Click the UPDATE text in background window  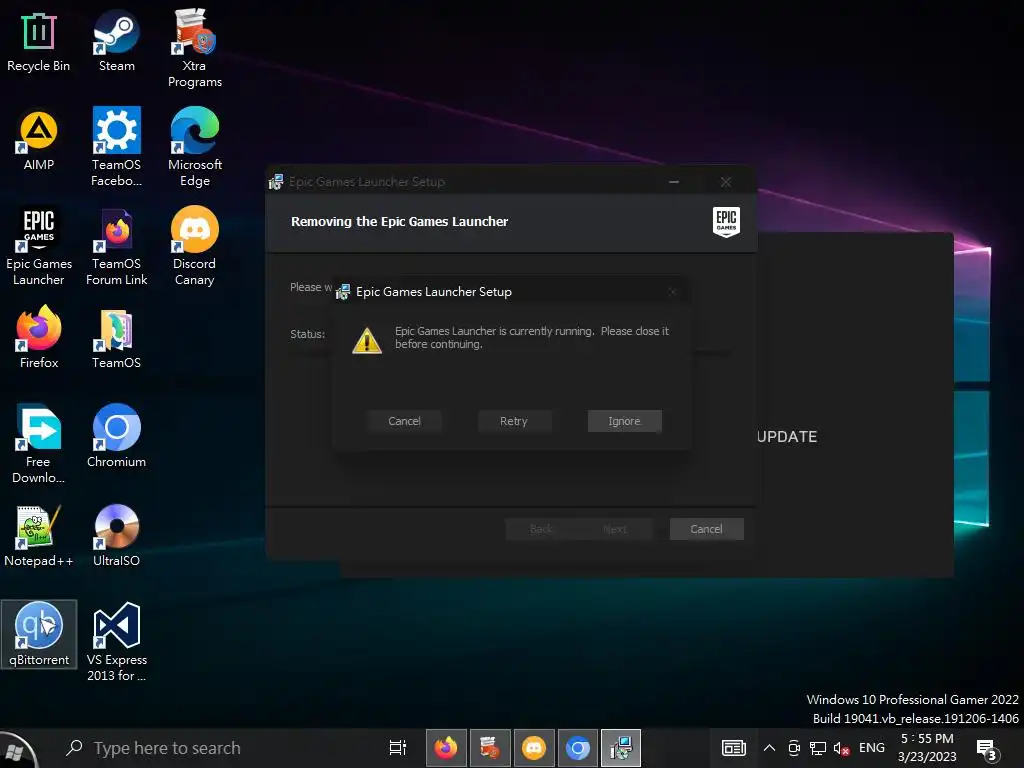point(787,437)
